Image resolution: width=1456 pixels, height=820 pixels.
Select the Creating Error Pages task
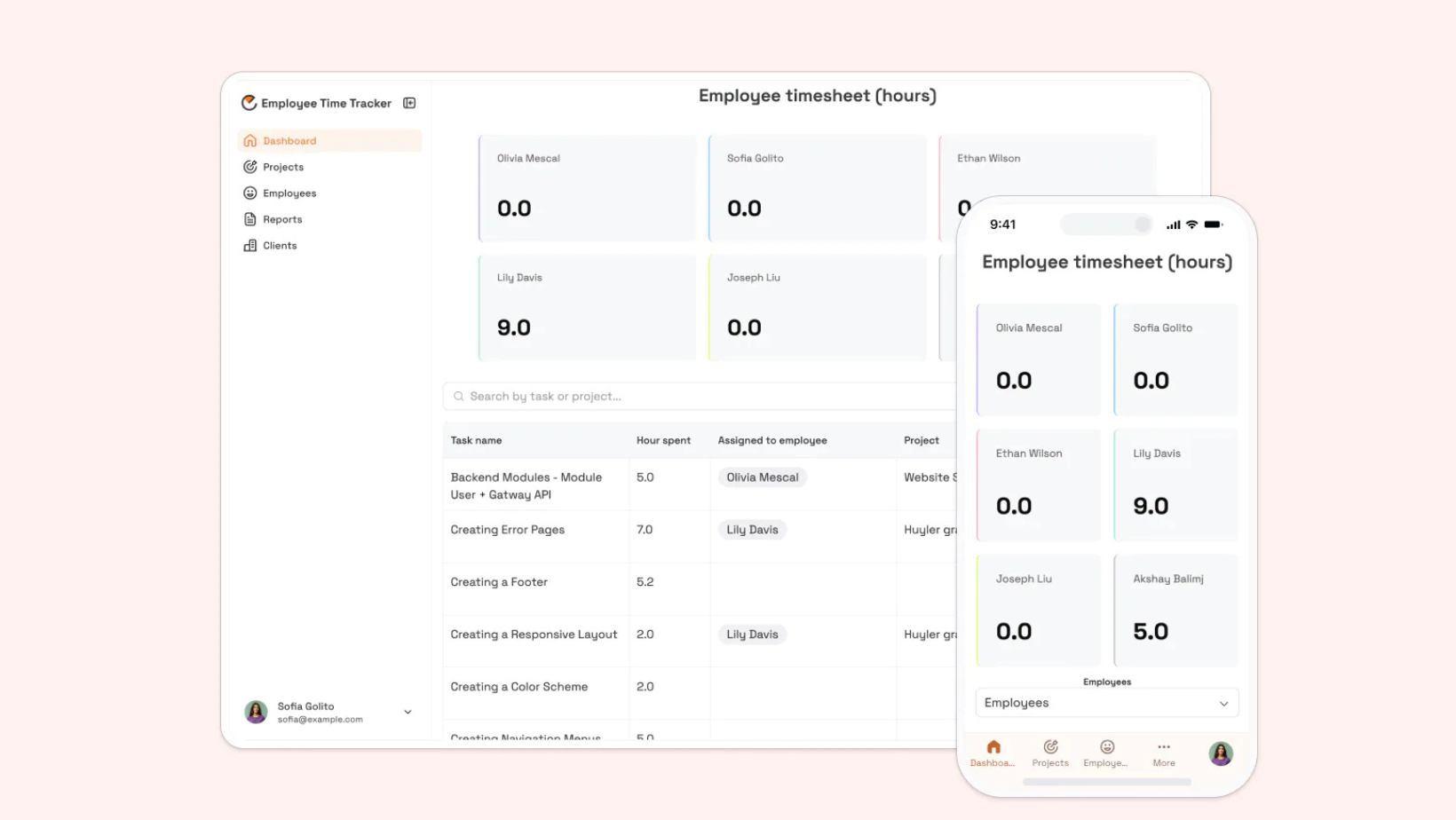click(508, 530)
